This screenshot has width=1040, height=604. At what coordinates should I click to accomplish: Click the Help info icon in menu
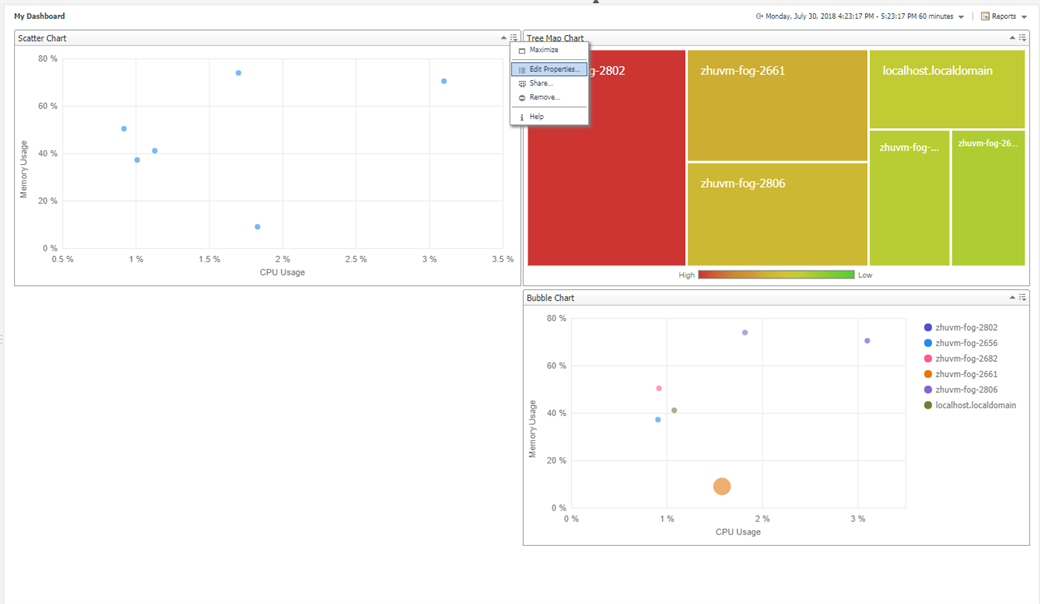[522, 117]
